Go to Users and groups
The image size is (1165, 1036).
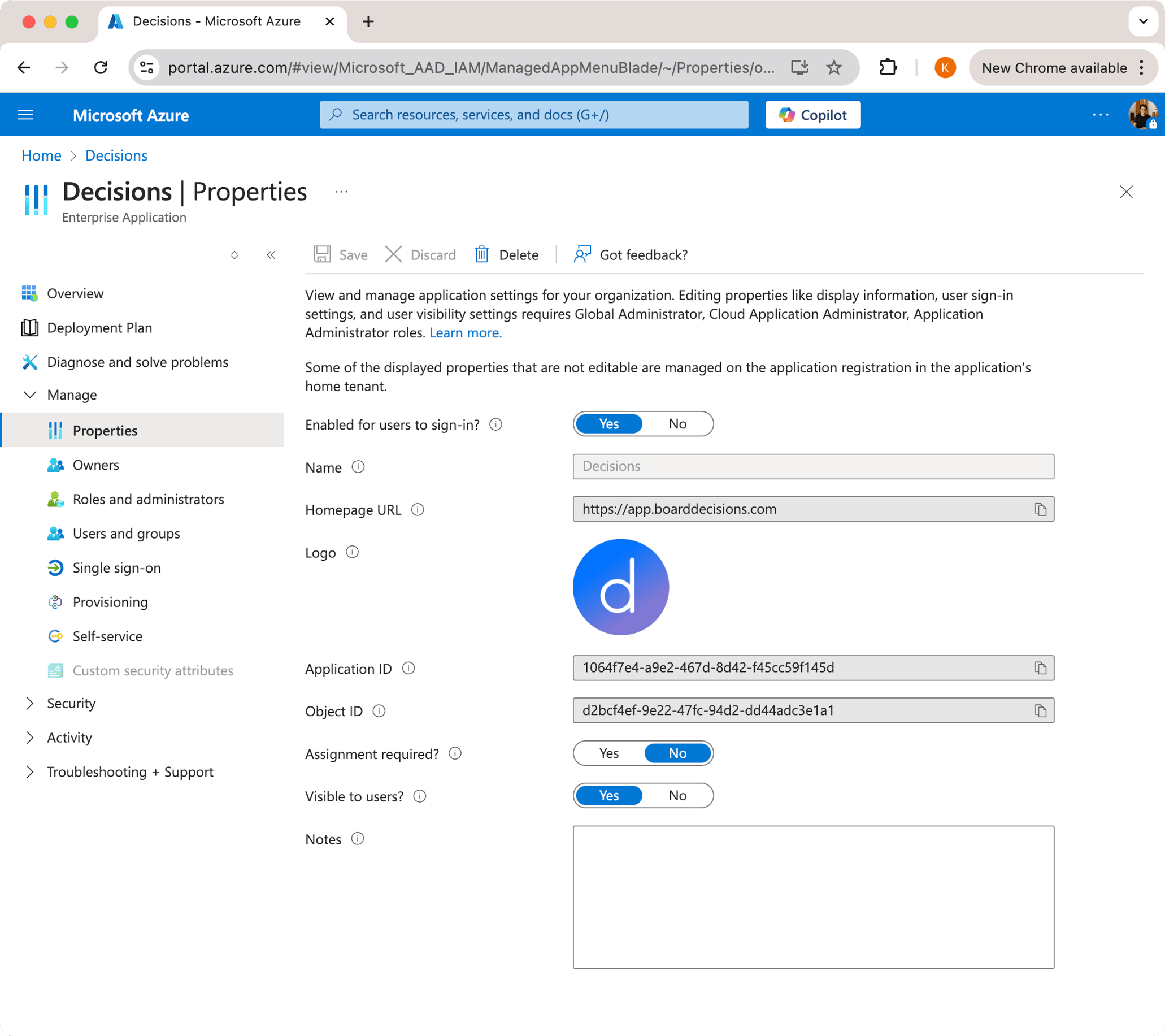[x=126, y=533]
